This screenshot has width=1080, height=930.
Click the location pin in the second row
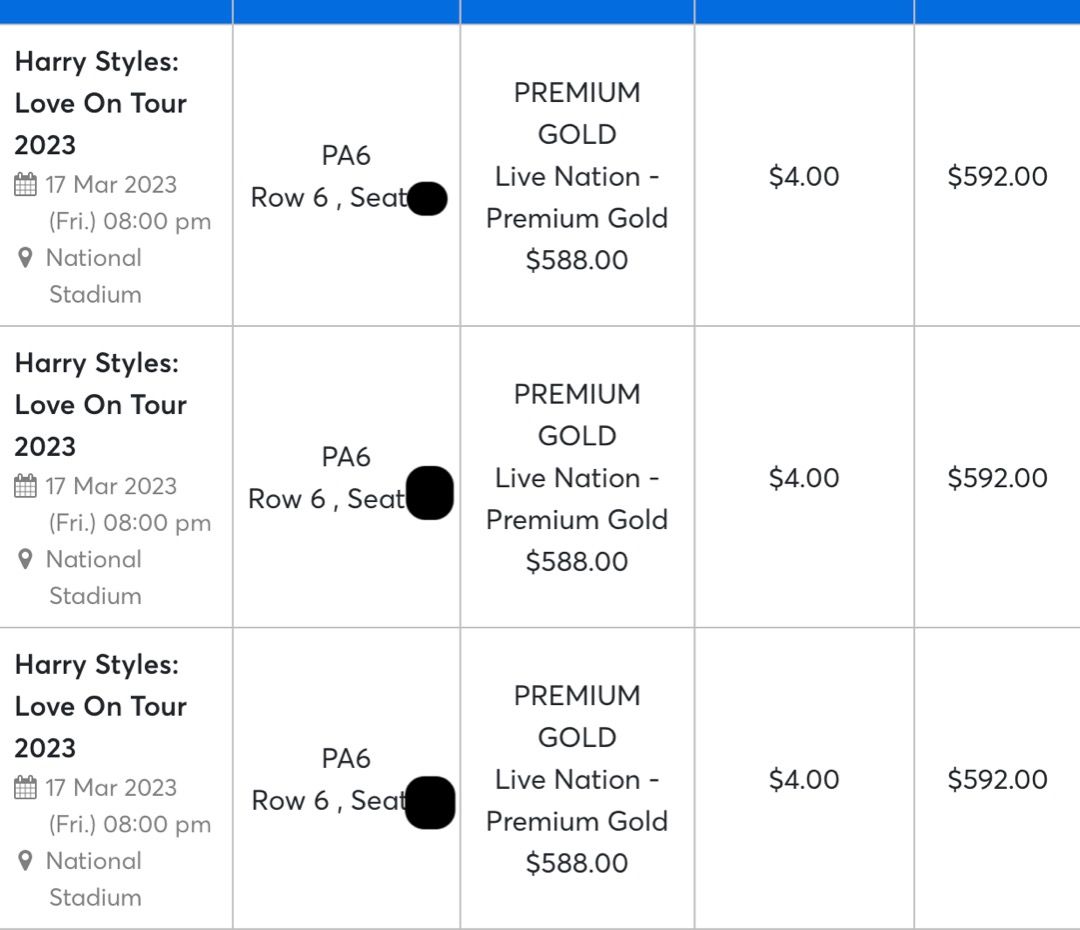[x=25, y=559]
